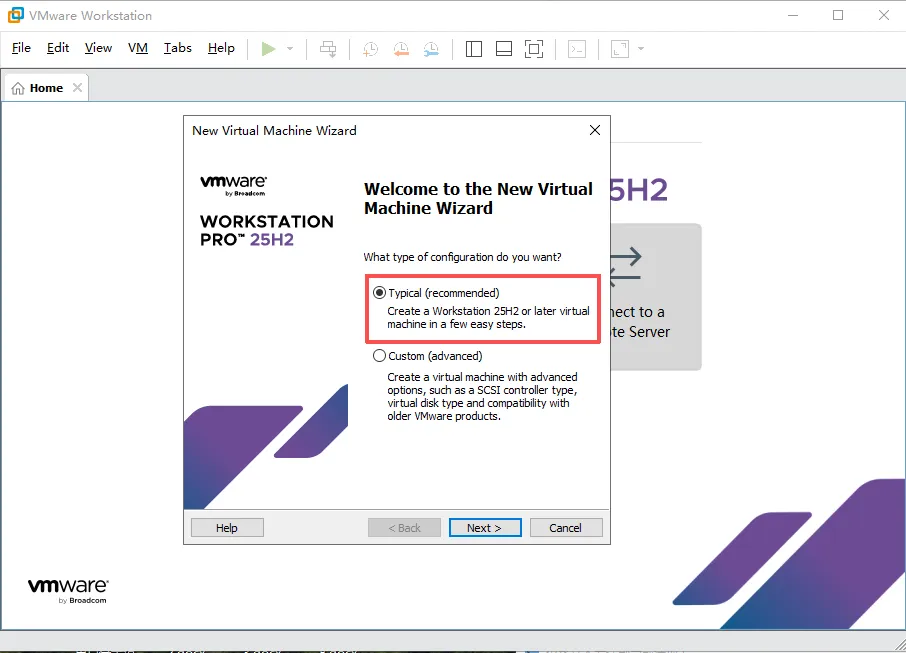Click the VMware Workstation title bar icon

[16, 15]
